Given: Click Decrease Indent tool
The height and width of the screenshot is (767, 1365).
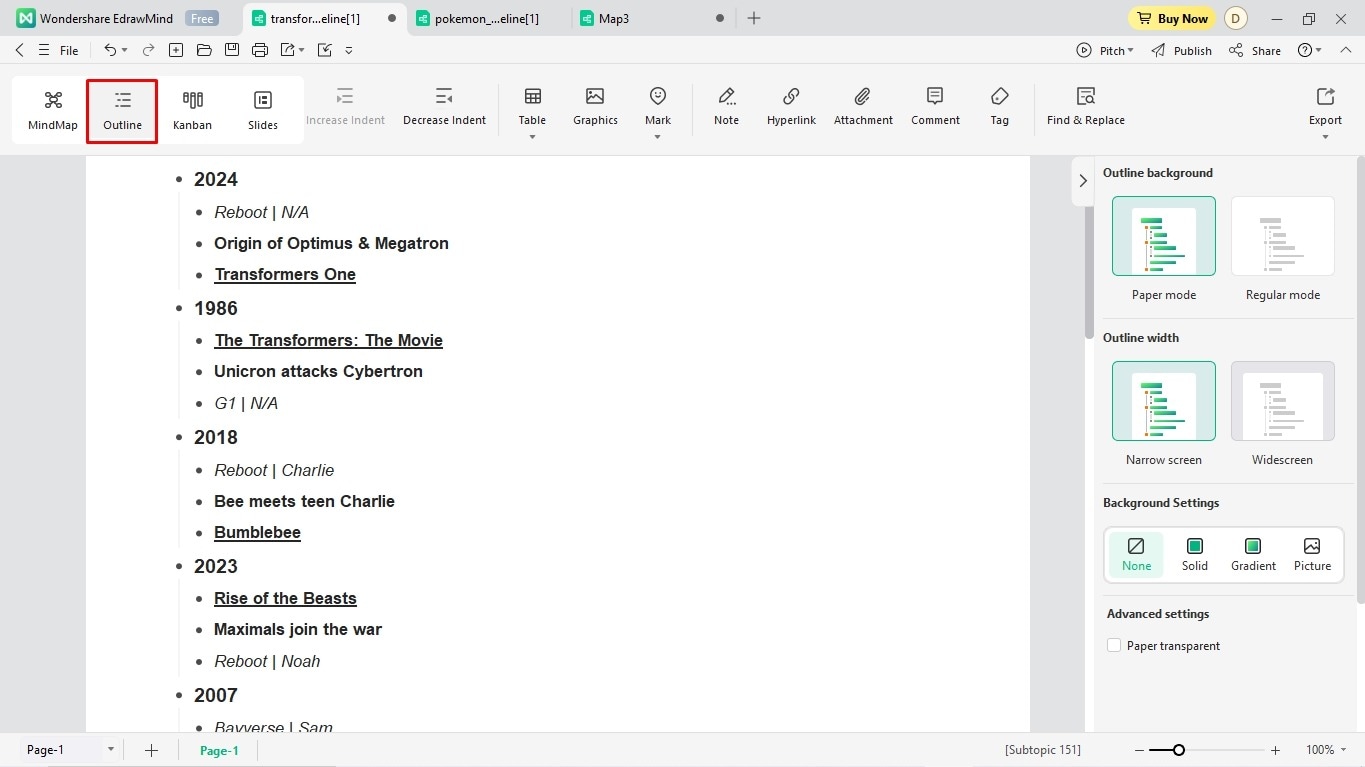Looking at the screenshot, I should 444,107.
